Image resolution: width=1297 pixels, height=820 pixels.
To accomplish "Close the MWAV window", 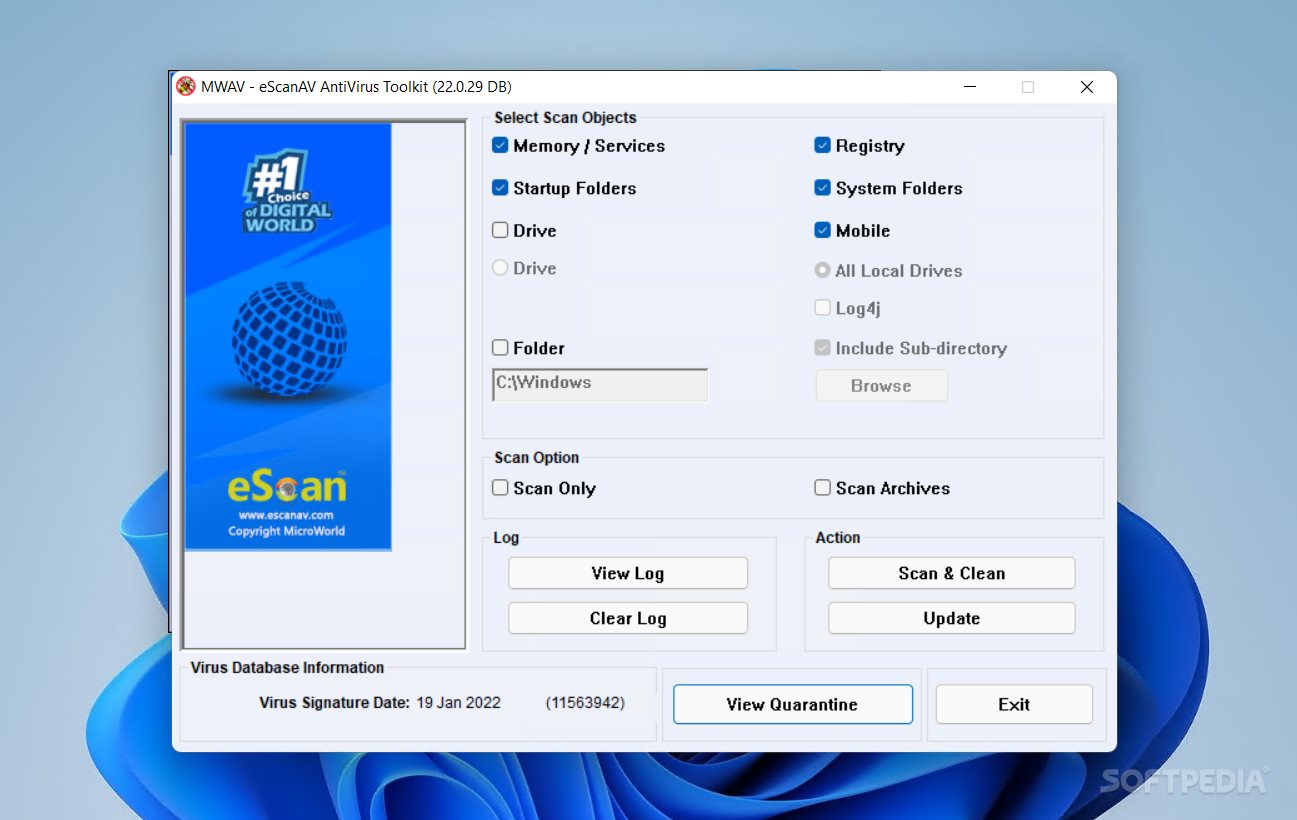I will point(1087,87).
